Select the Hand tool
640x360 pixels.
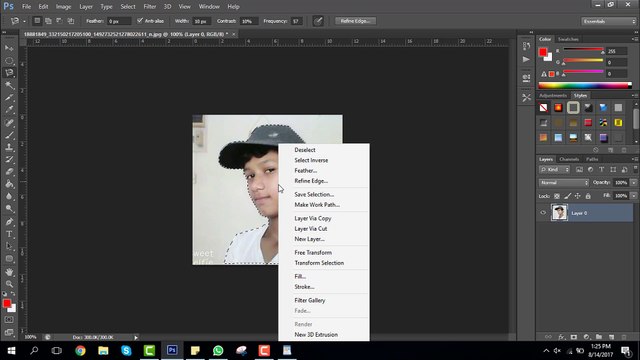coord(9,272)
